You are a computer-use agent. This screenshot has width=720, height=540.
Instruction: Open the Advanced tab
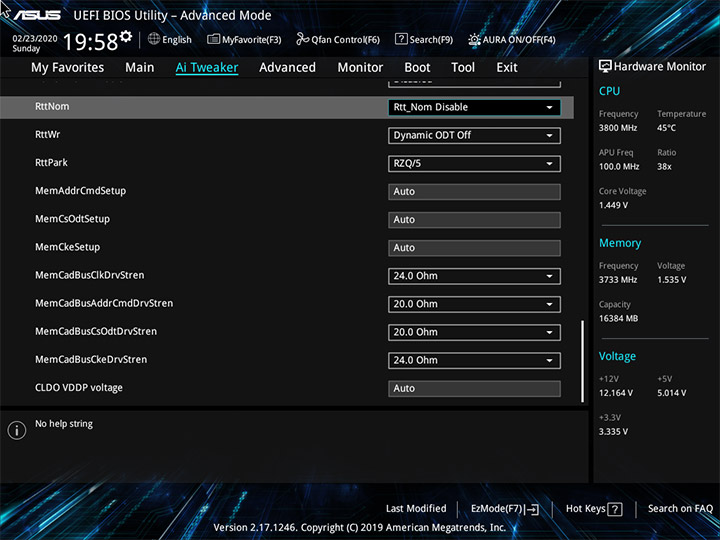point(287,68)
